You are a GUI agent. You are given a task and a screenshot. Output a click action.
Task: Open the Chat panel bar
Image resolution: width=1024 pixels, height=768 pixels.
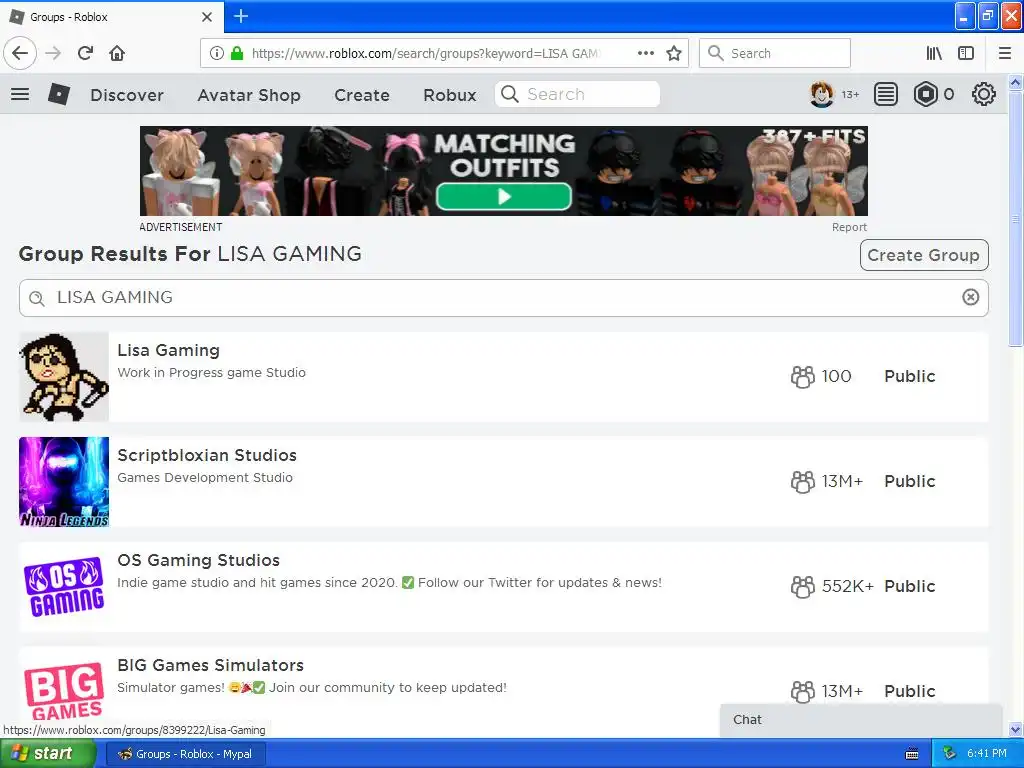coord(861,720)
